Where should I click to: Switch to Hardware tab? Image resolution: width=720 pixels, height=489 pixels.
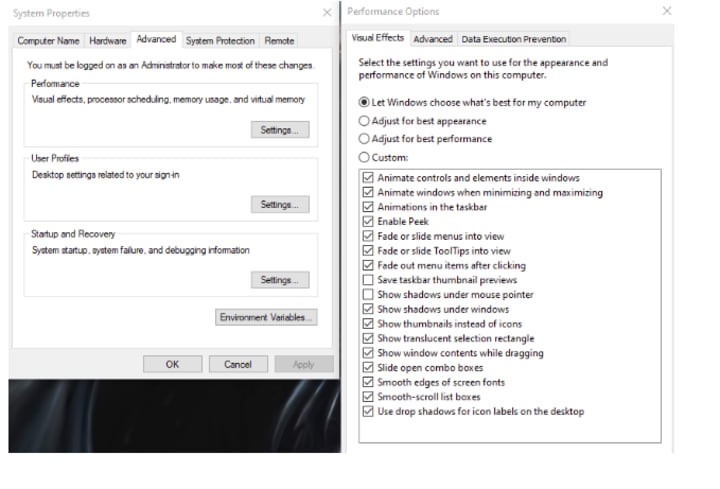(107, 41)
